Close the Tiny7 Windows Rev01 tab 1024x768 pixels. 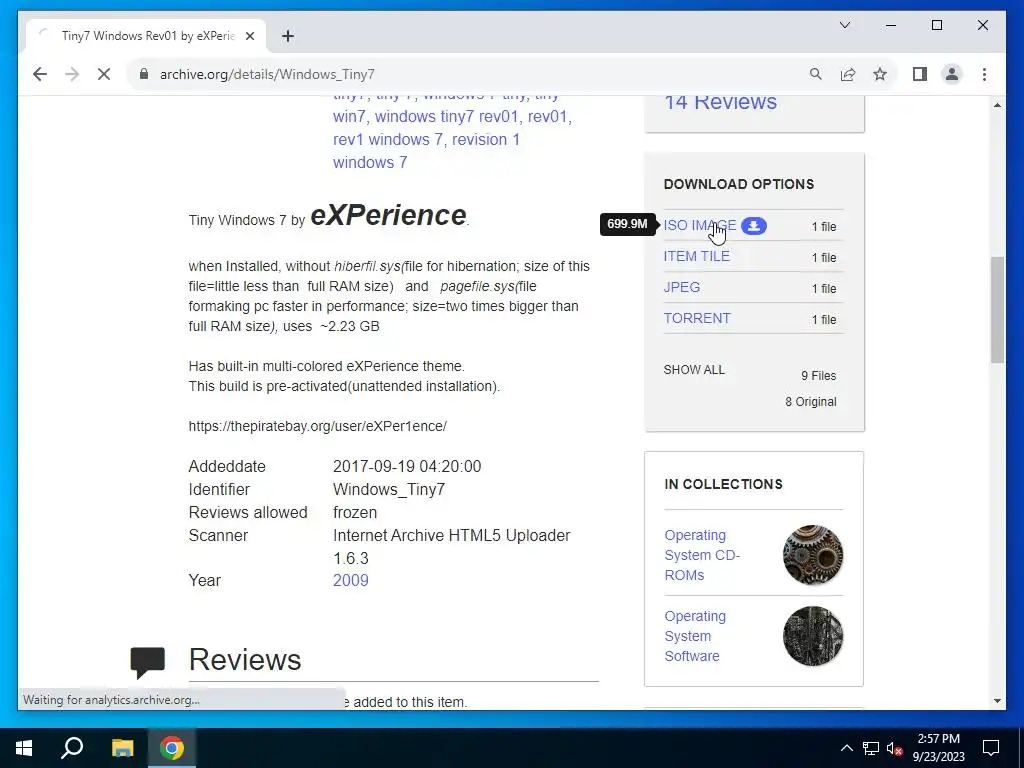click(249, 36)
